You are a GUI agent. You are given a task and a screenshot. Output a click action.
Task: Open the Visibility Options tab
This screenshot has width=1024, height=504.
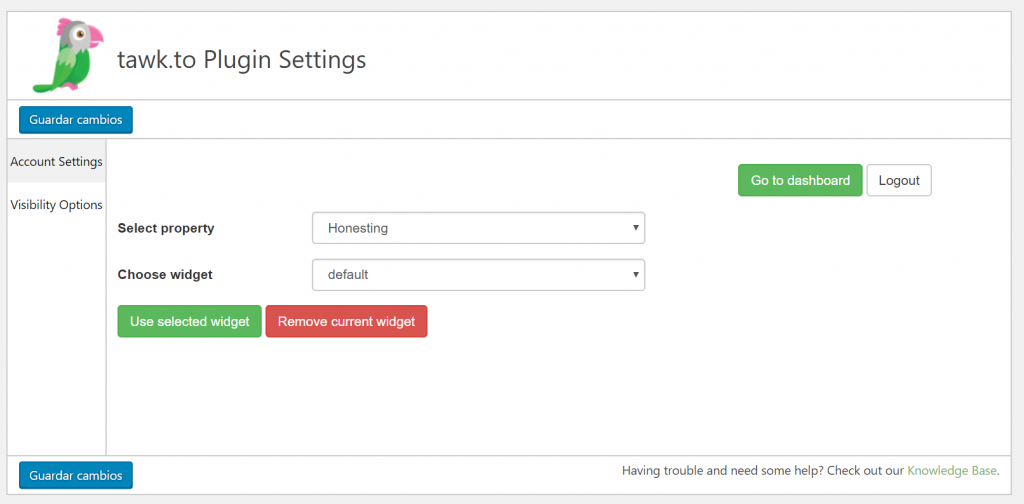(x=56, y=205)
